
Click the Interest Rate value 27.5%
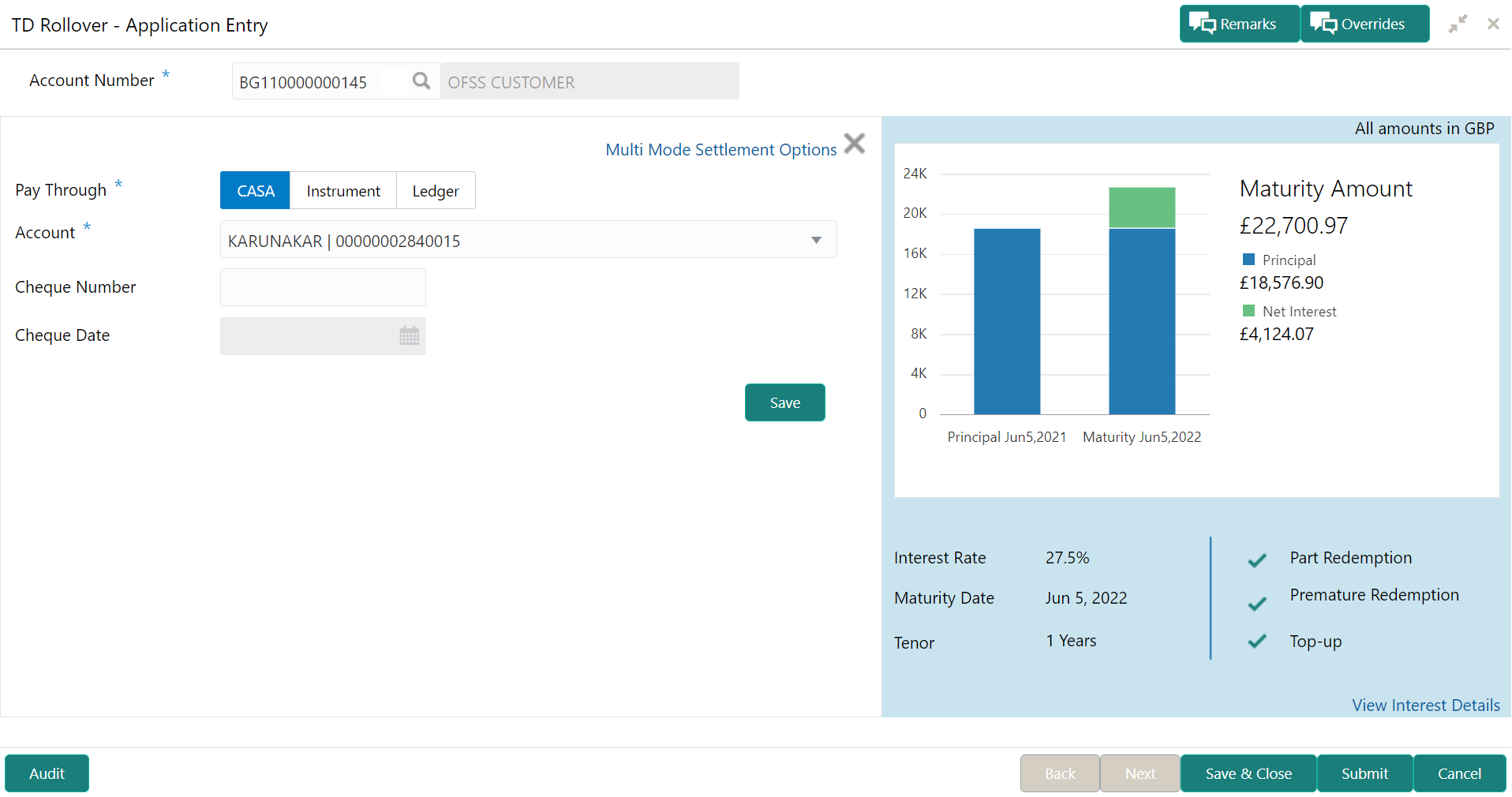pyautogui.click(x=1067, y=558)
